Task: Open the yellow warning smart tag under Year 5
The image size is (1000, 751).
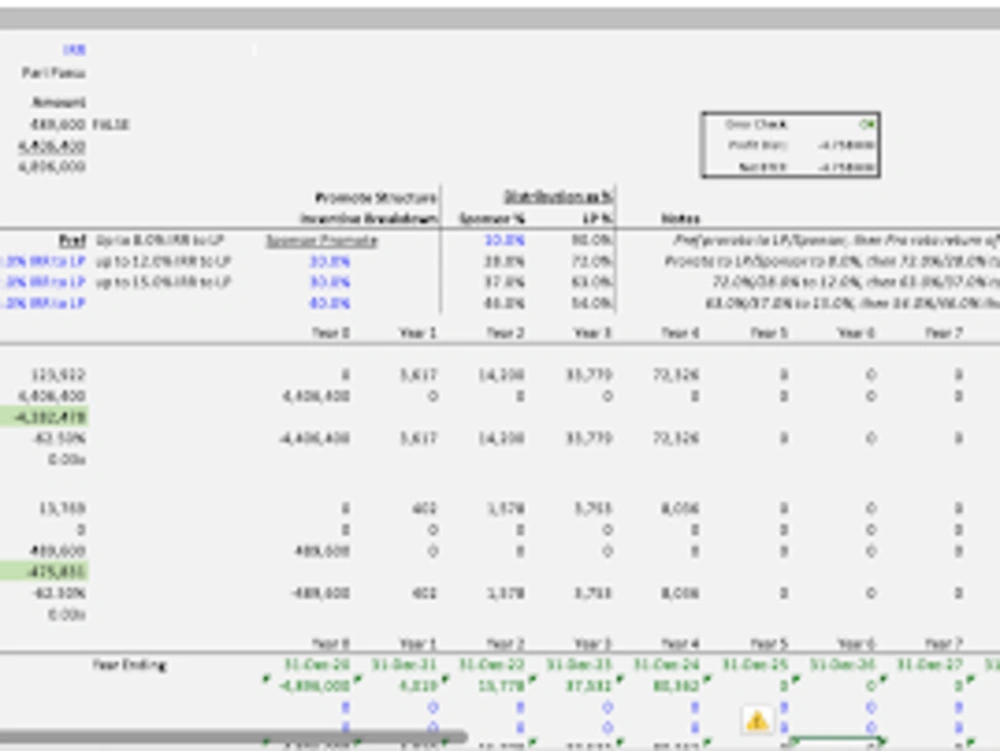Action: pyautogui.click(x=757, y=719)
